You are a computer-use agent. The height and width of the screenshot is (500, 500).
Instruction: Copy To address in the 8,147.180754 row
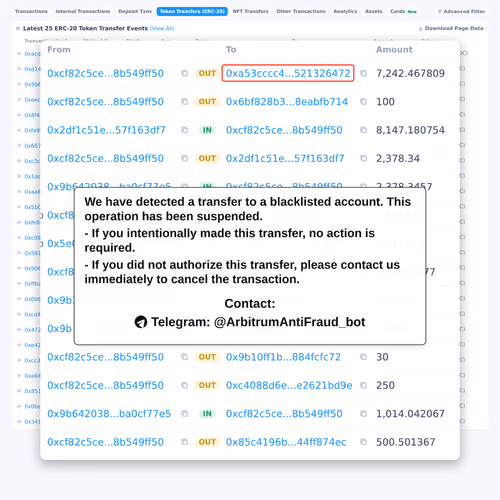[363, 130]
